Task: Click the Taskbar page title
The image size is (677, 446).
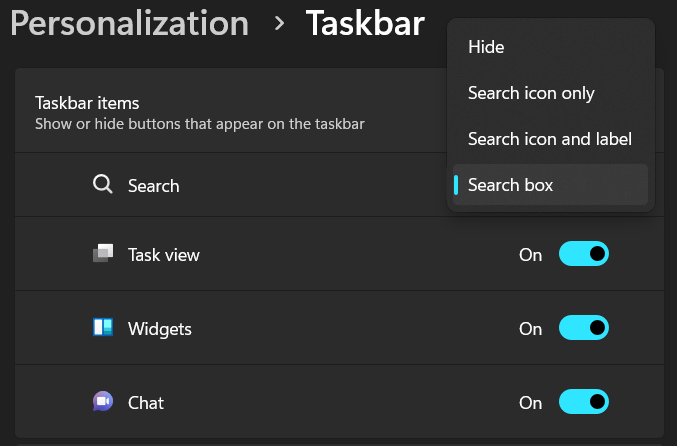Action: click(365, 23)
